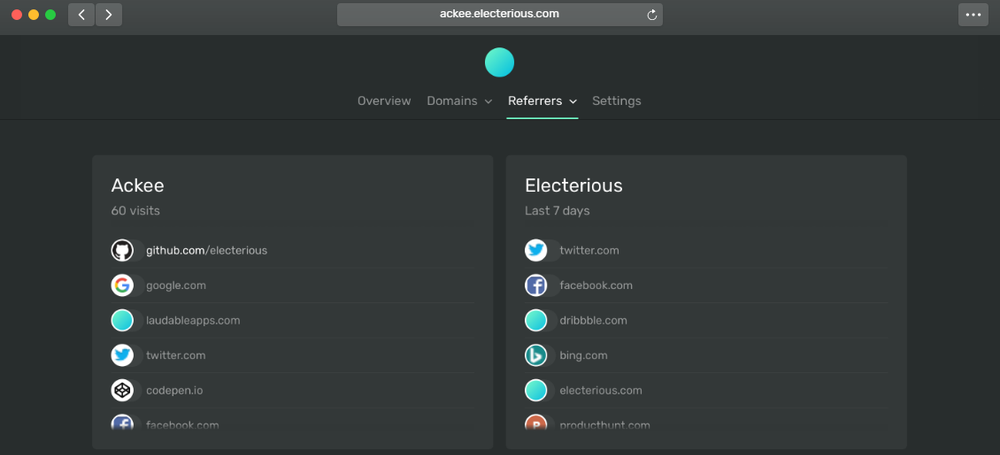Click the GitHub icon beside github.com/electerious

click(x=122, y=250)
